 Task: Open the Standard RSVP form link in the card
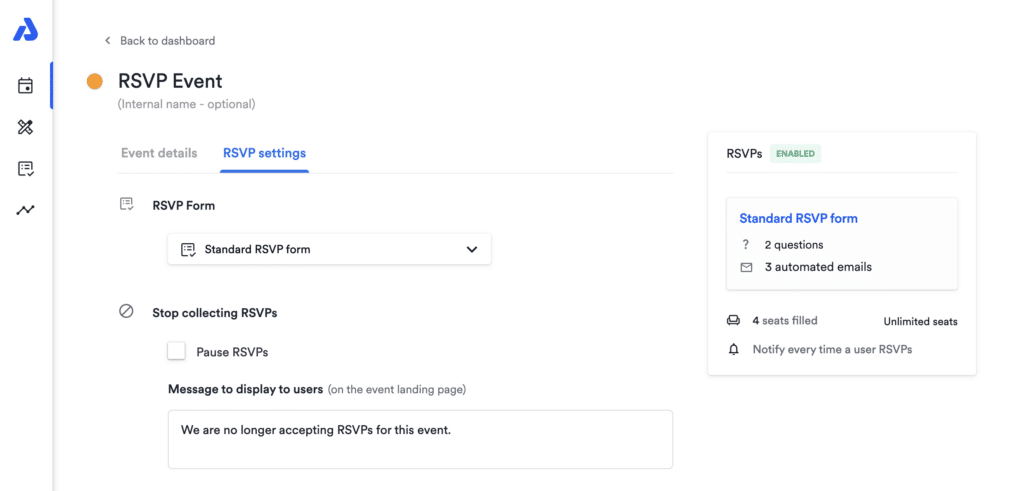[798, 219]
